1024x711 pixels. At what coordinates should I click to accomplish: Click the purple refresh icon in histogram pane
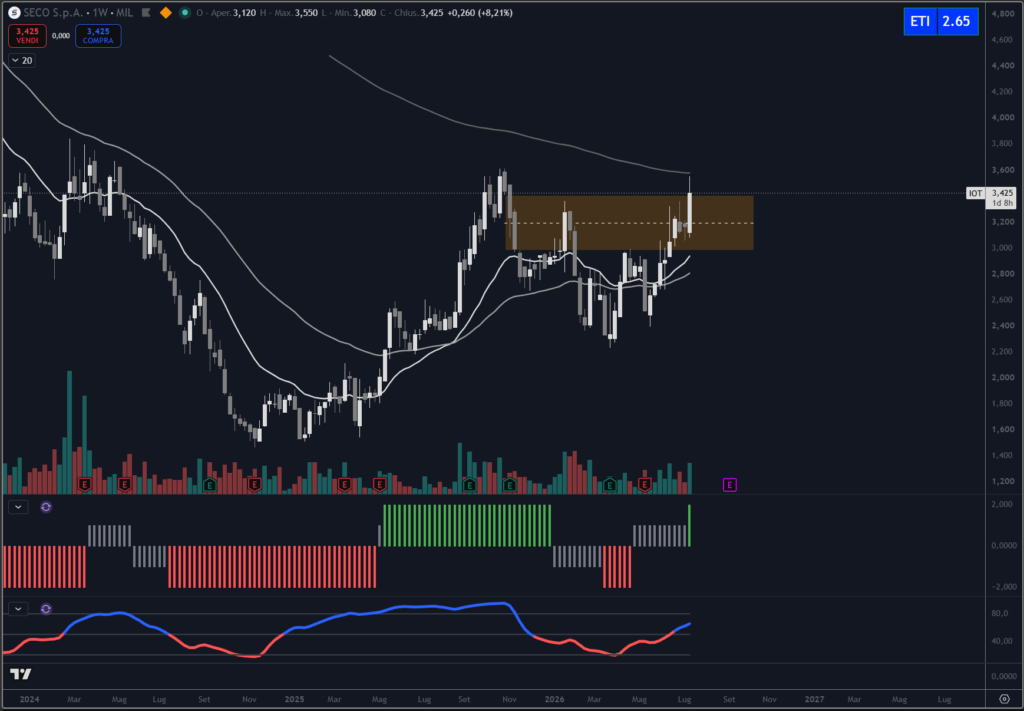point(46,507)
